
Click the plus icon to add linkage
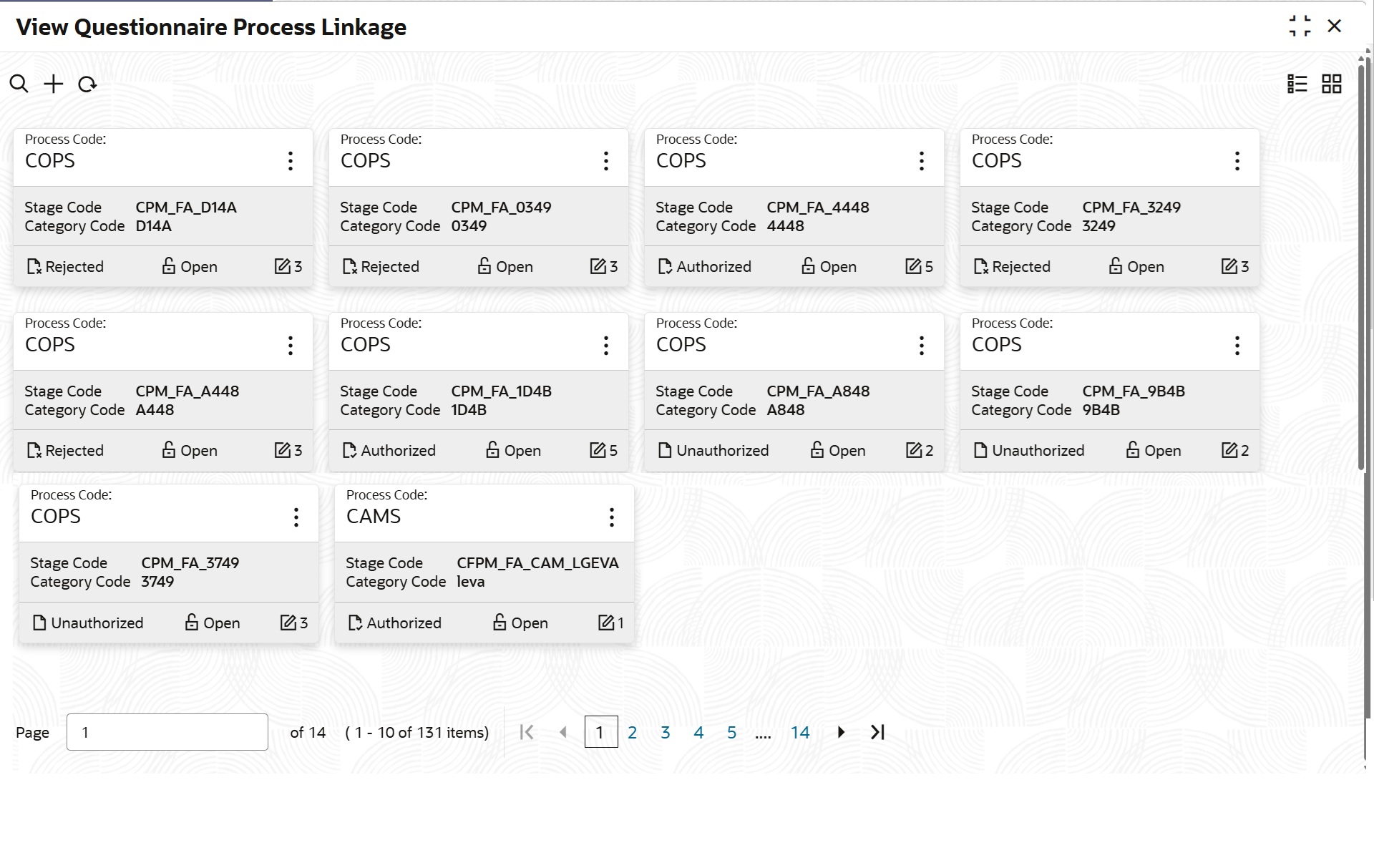[x=54, y=84]
